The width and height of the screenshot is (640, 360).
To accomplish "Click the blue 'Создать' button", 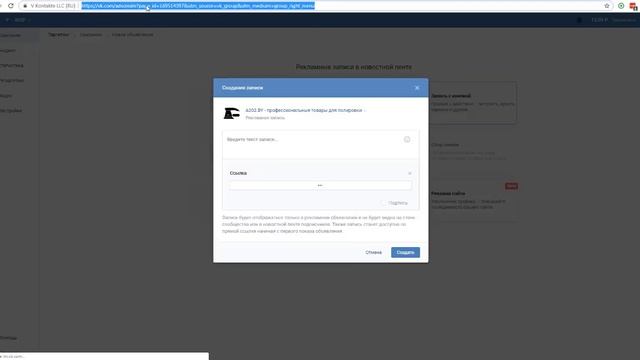I will (x=405, y=252).
